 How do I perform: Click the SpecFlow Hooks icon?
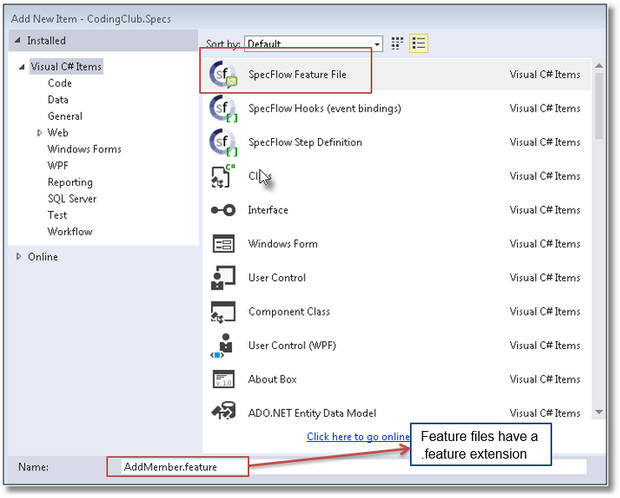click(223, 109)
